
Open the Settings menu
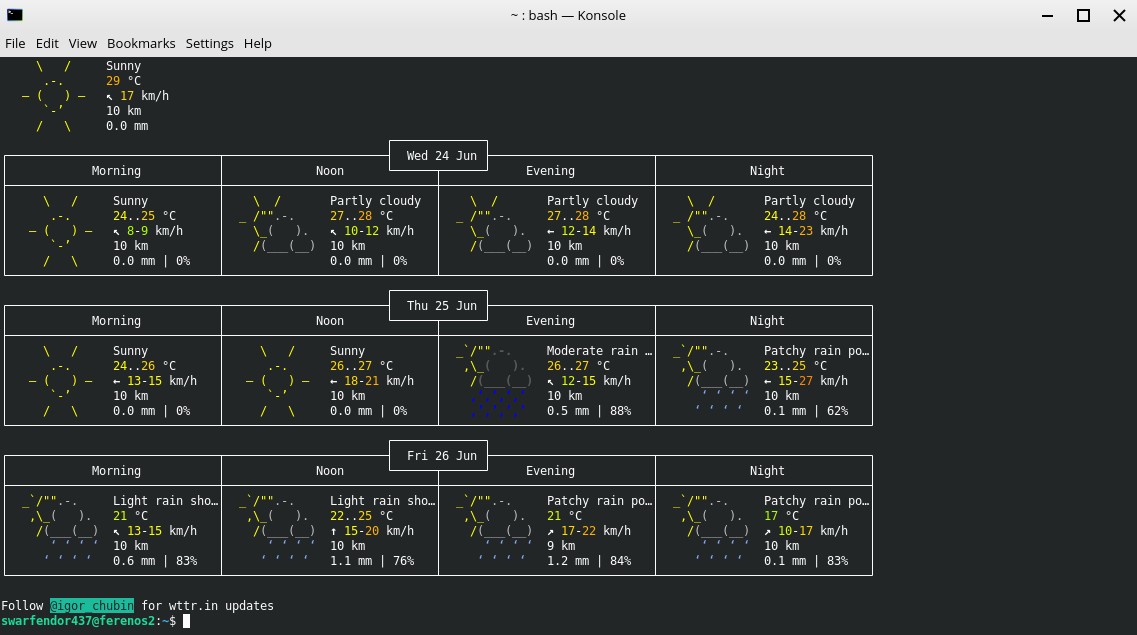pyautogui.click(x=209, y=43)
